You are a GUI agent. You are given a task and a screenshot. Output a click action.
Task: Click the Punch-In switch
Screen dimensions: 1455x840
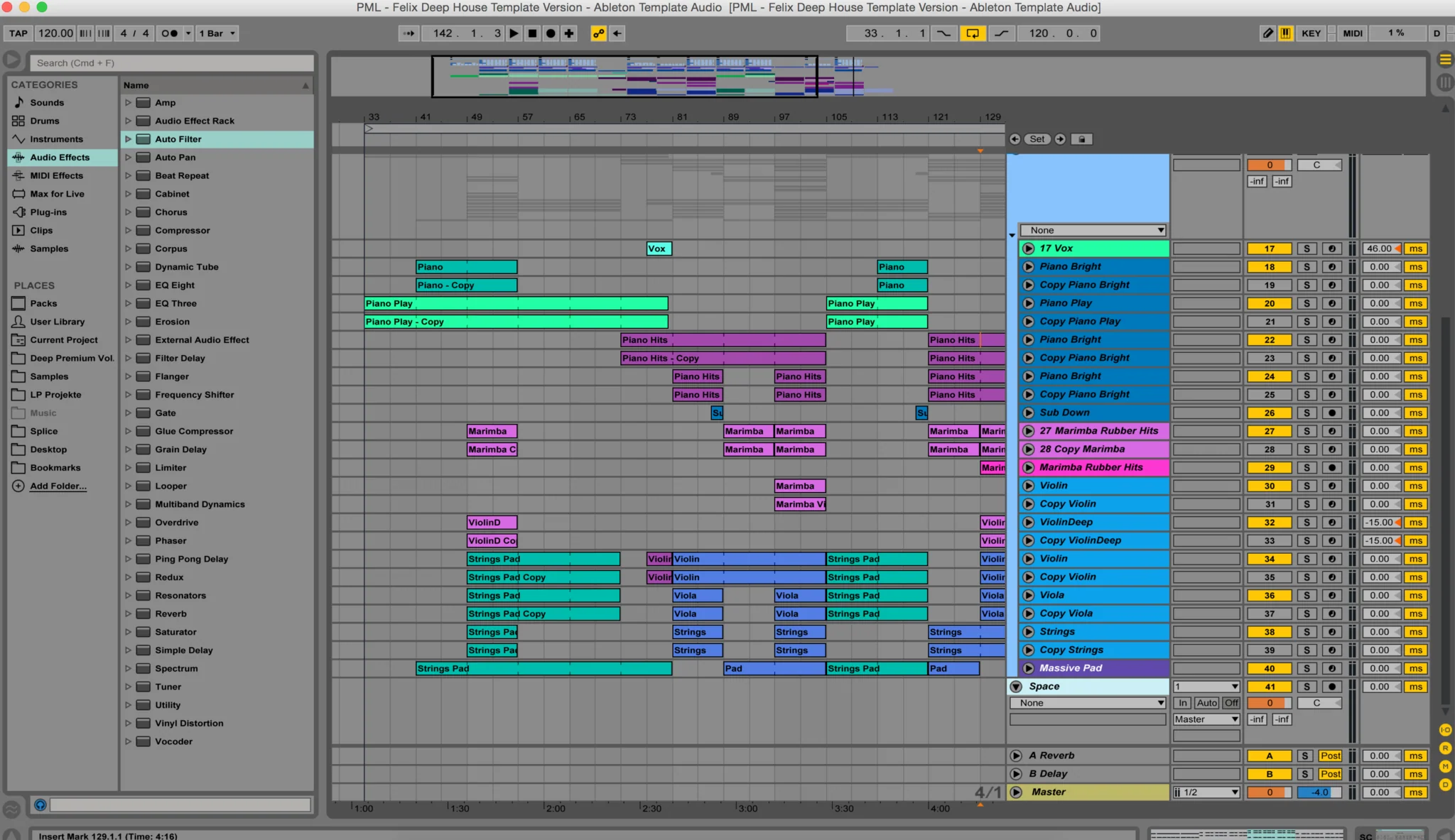tap(943, 33)
